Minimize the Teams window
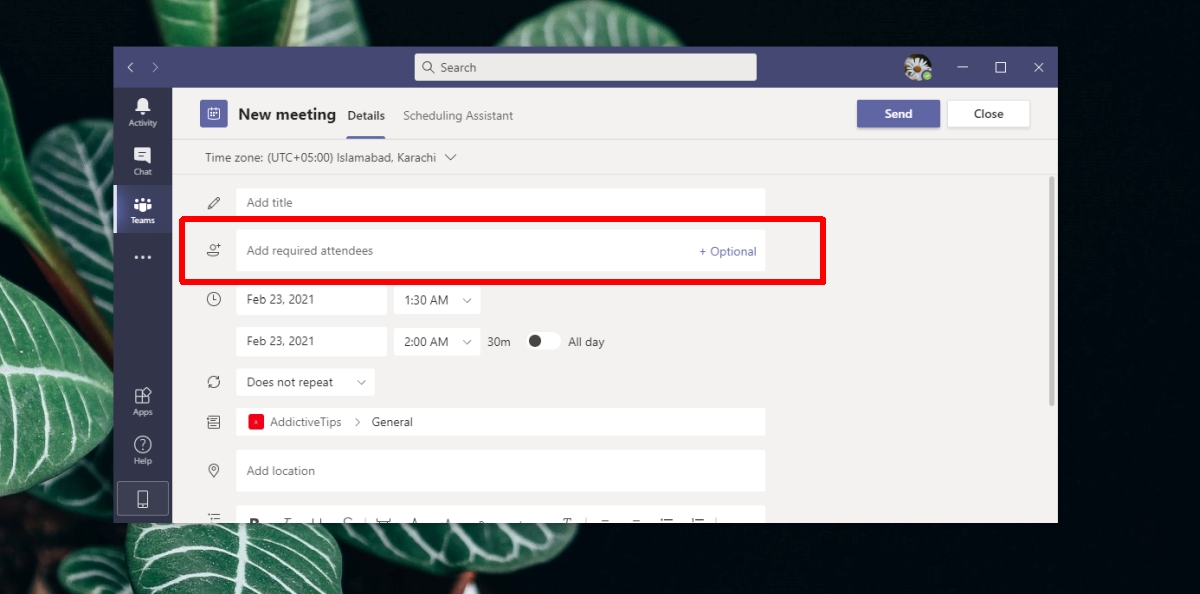This screenshot has height=594, width=1200. click(962, 67)
